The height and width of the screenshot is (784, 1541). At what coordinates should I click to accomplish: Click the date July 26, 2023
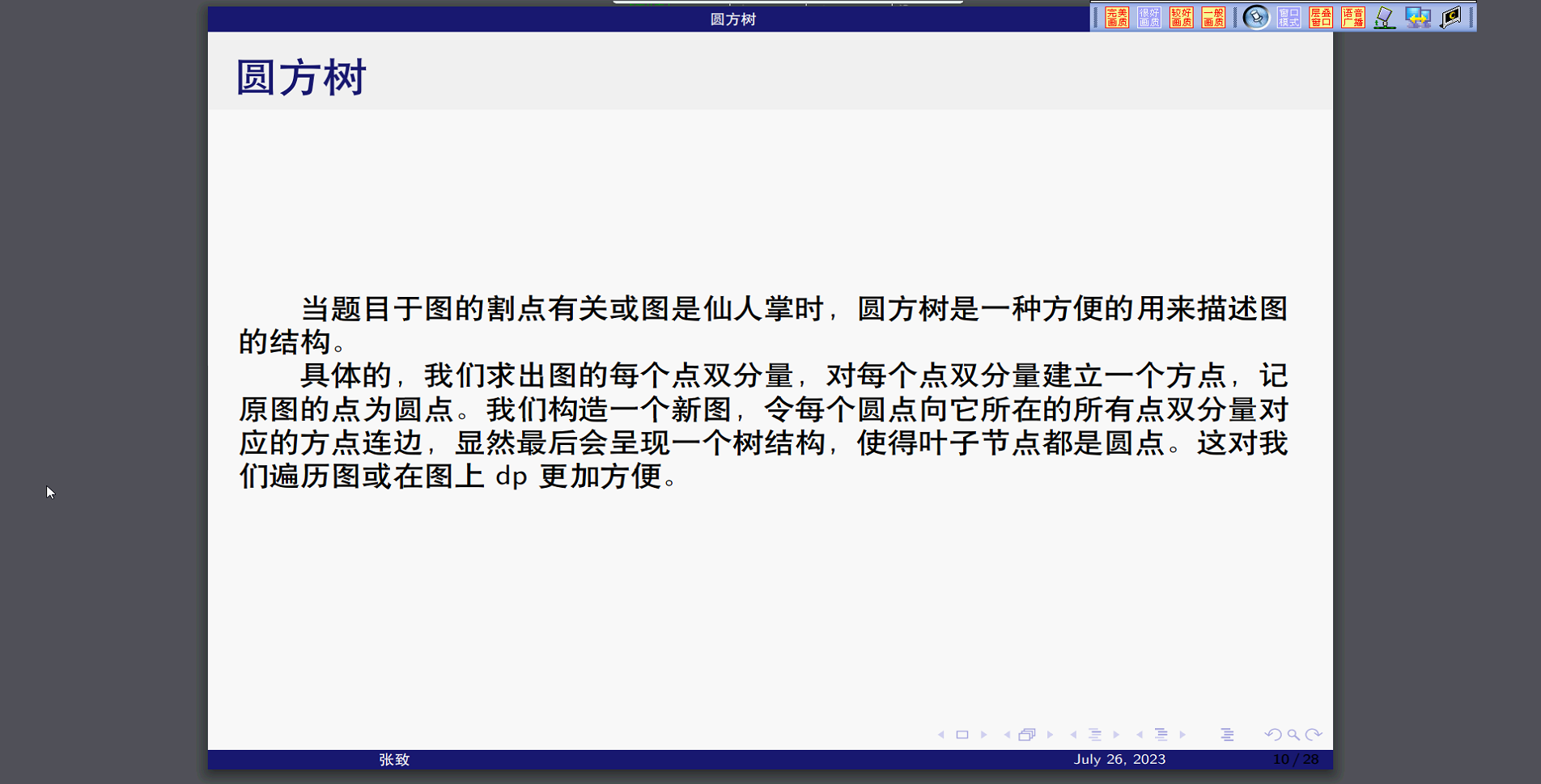pyautogui.click(x=1119, y=759)
